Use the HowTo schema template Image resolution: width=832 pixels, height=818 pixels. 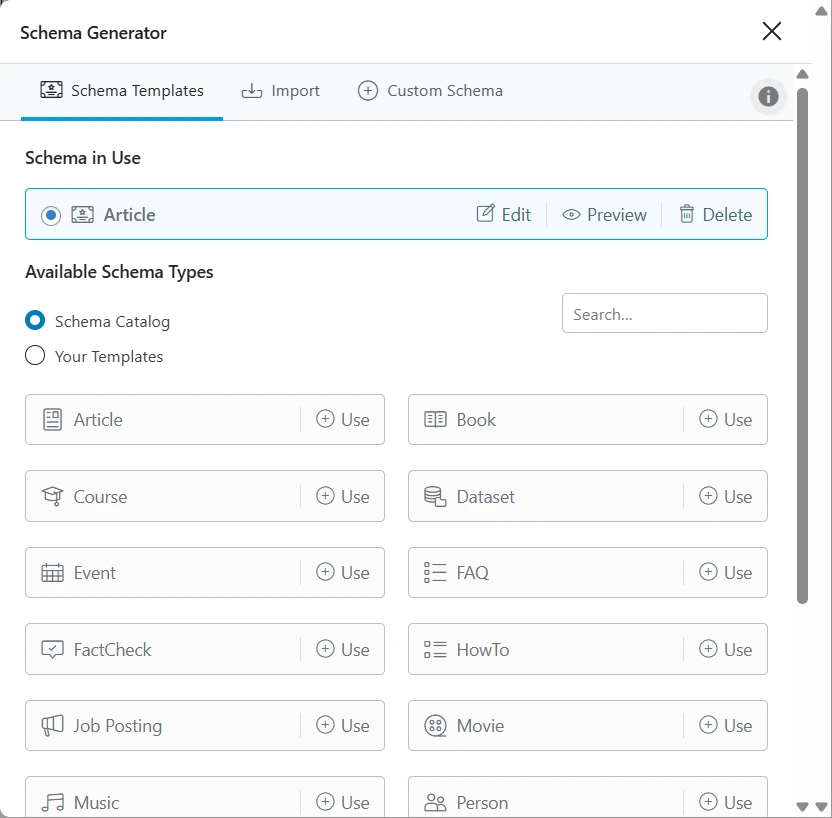tap(727, 649)
